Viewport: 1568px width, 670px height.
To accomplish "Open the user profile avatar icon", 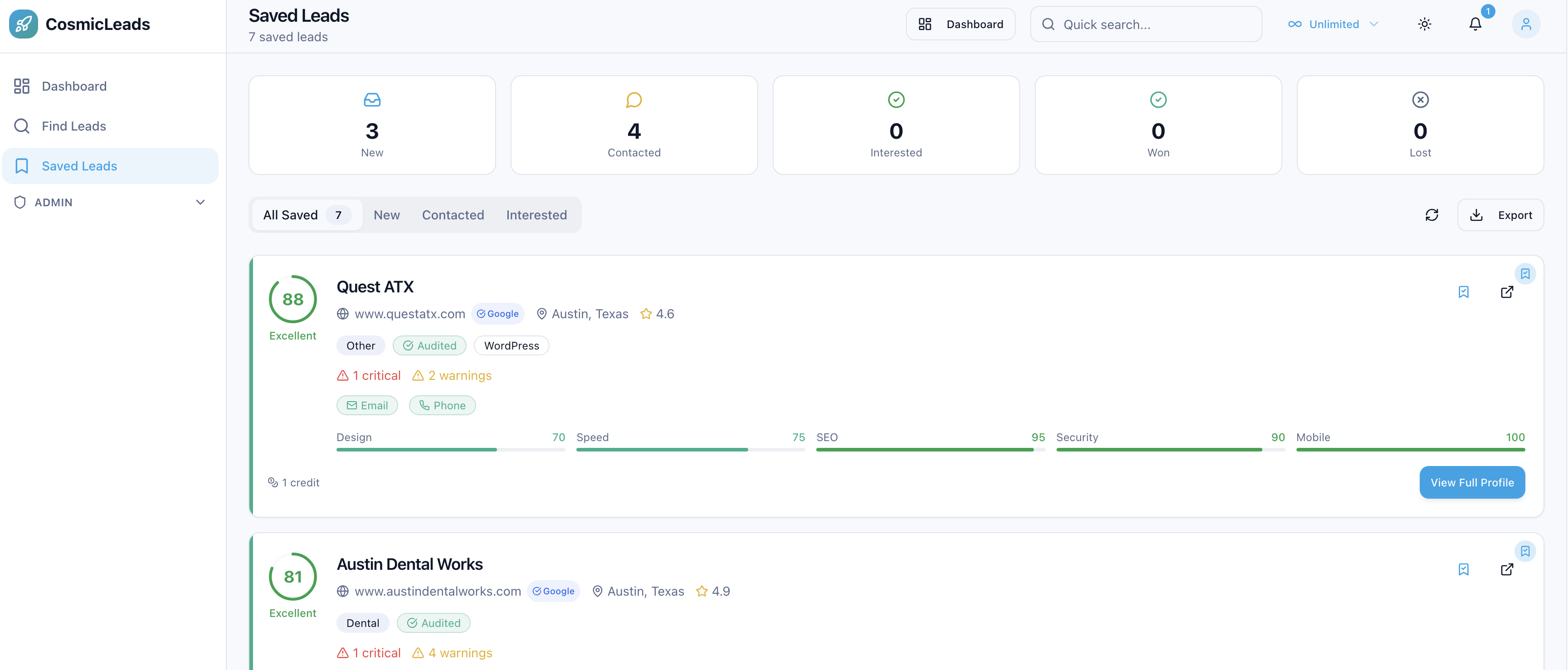I will [x=1527, y=24].
